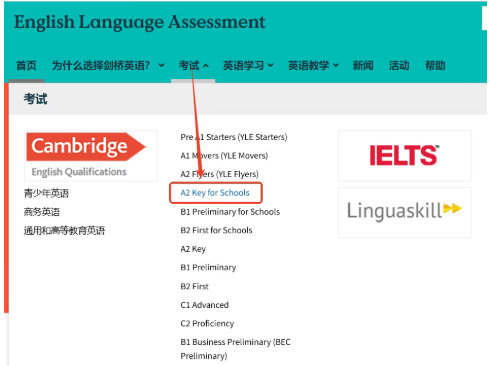490x366 pixels.
Task: Click the Cambridge English Qualifications logo
Action: (91, 156)
